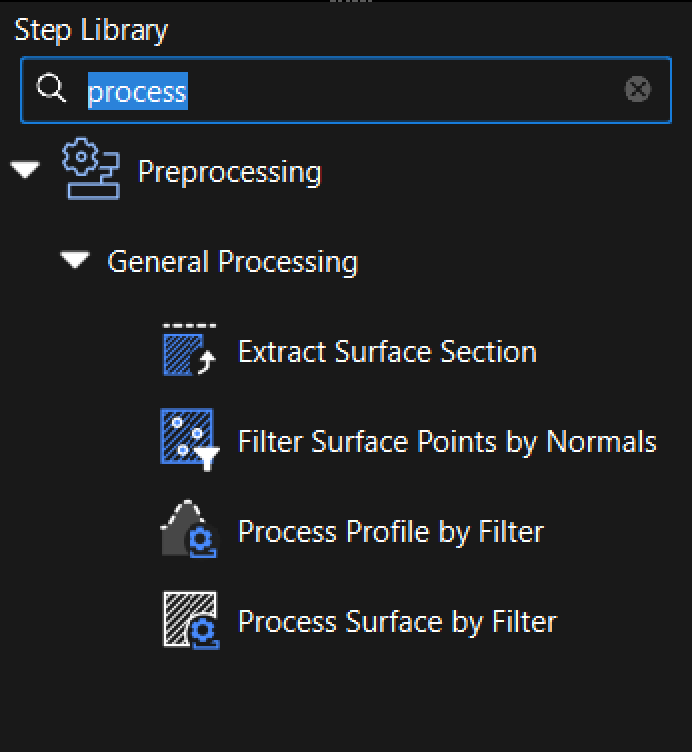Select the Preprocessing category label
Image resolution: width=692 pixels, height=752 pixels.
tap(229, 172)
